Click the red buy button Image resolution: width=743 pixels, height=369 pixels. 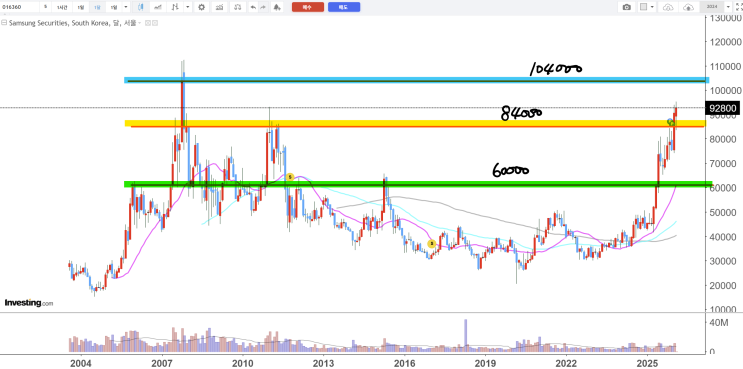[308, 7]
